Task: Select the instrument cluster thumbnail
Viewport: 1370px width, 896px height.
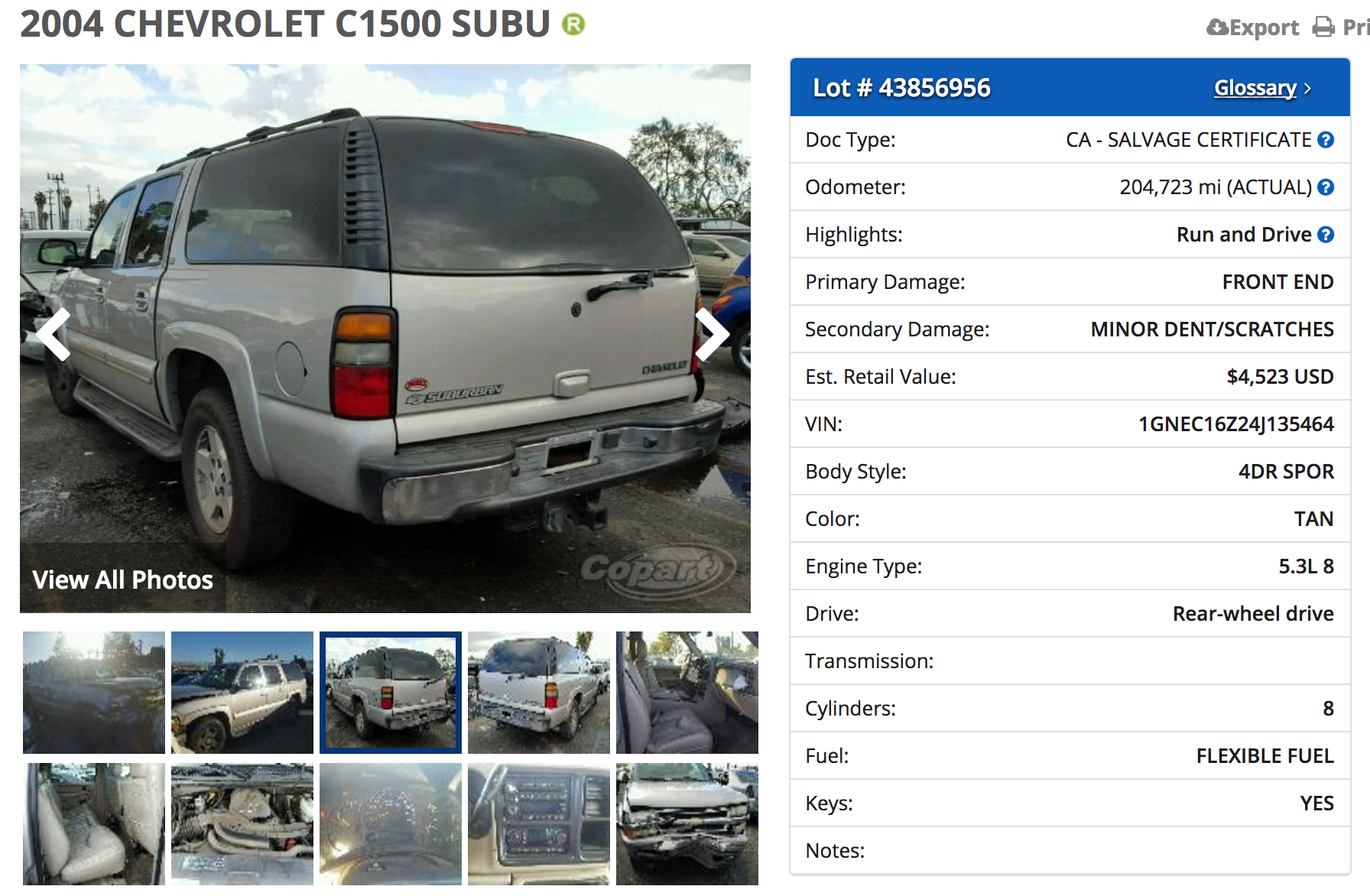Action: [x=391, y=824]
